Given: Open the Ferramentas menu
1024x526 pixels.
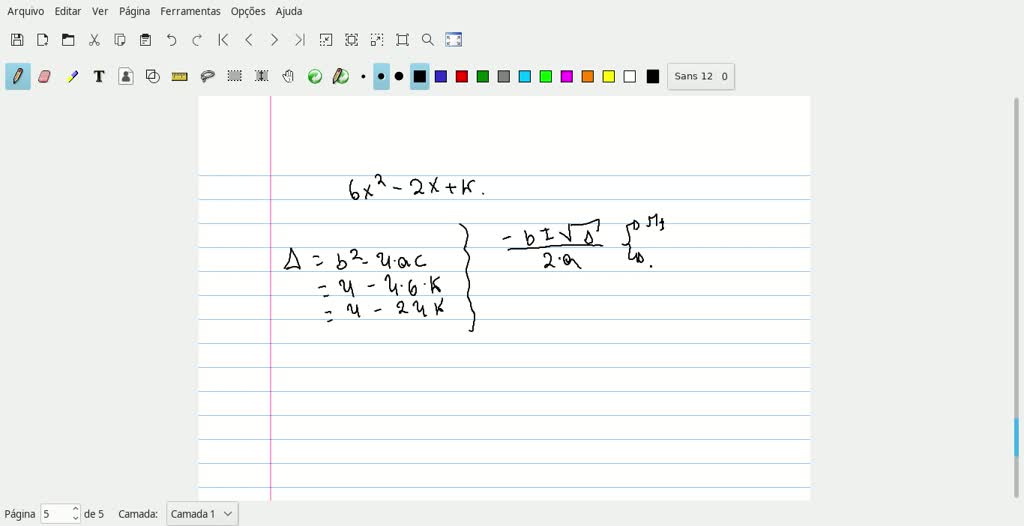Looking at the screenshot, I should tap(190, 11).
